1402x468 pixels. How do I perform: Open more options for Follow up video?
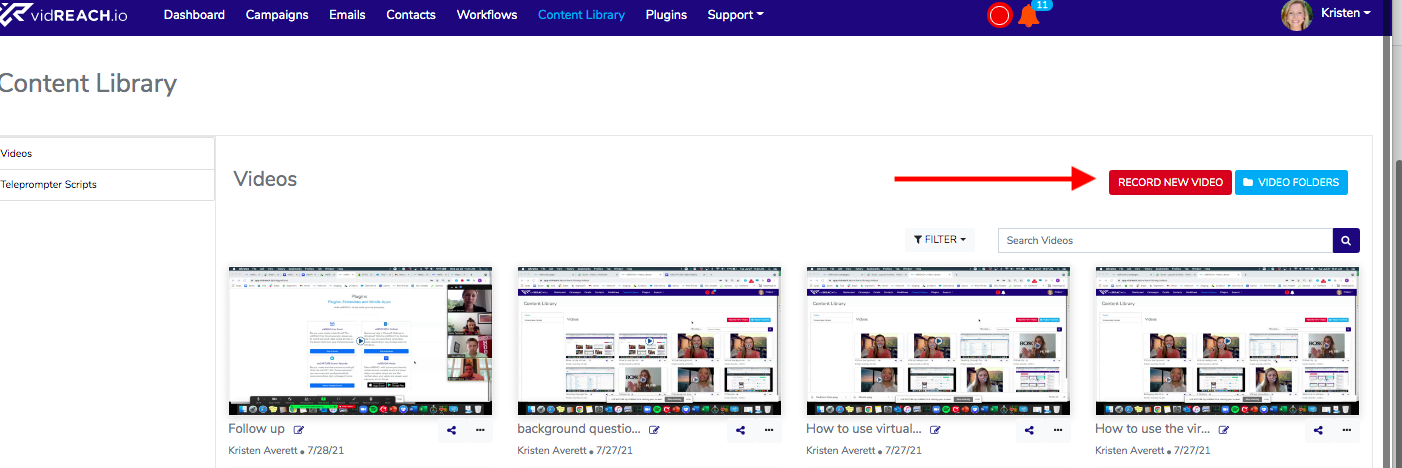480,430
